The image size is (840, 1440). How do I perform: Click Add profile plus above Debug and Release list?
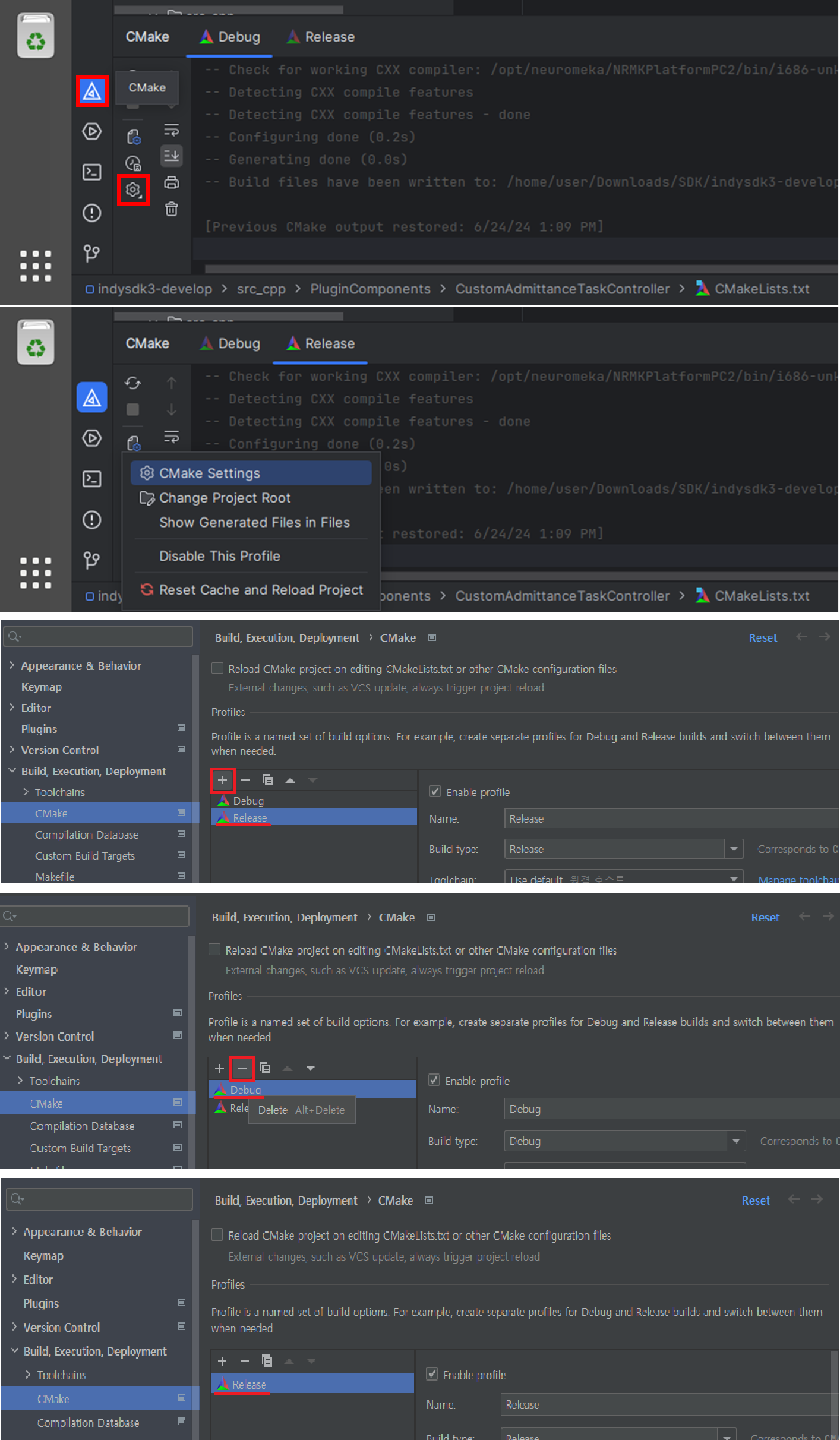pyautogui.click(x=222, y=780)
